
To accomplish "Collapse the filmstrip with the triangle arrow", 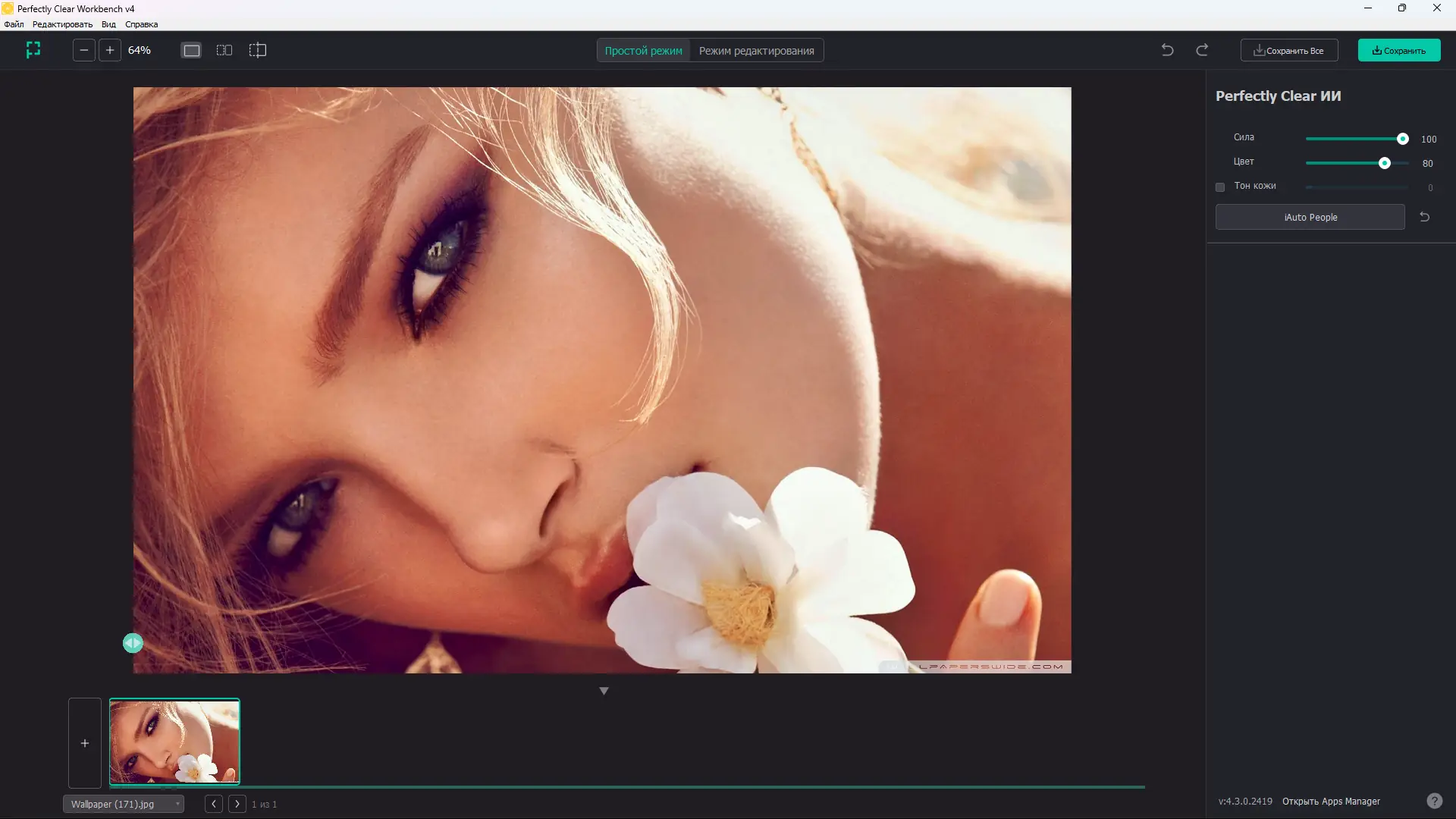I will [x=604, y=691].
